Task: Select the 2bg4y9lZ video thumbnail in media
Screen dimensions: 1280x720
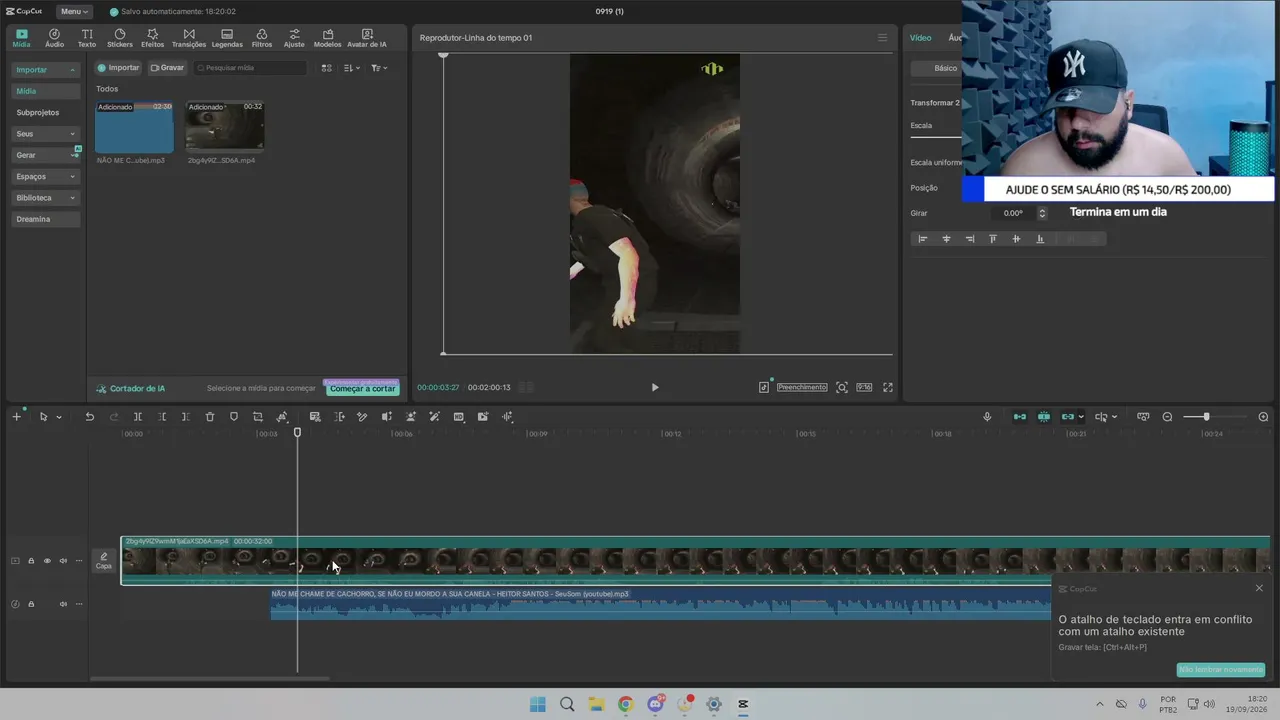Action: pos(225,127)
